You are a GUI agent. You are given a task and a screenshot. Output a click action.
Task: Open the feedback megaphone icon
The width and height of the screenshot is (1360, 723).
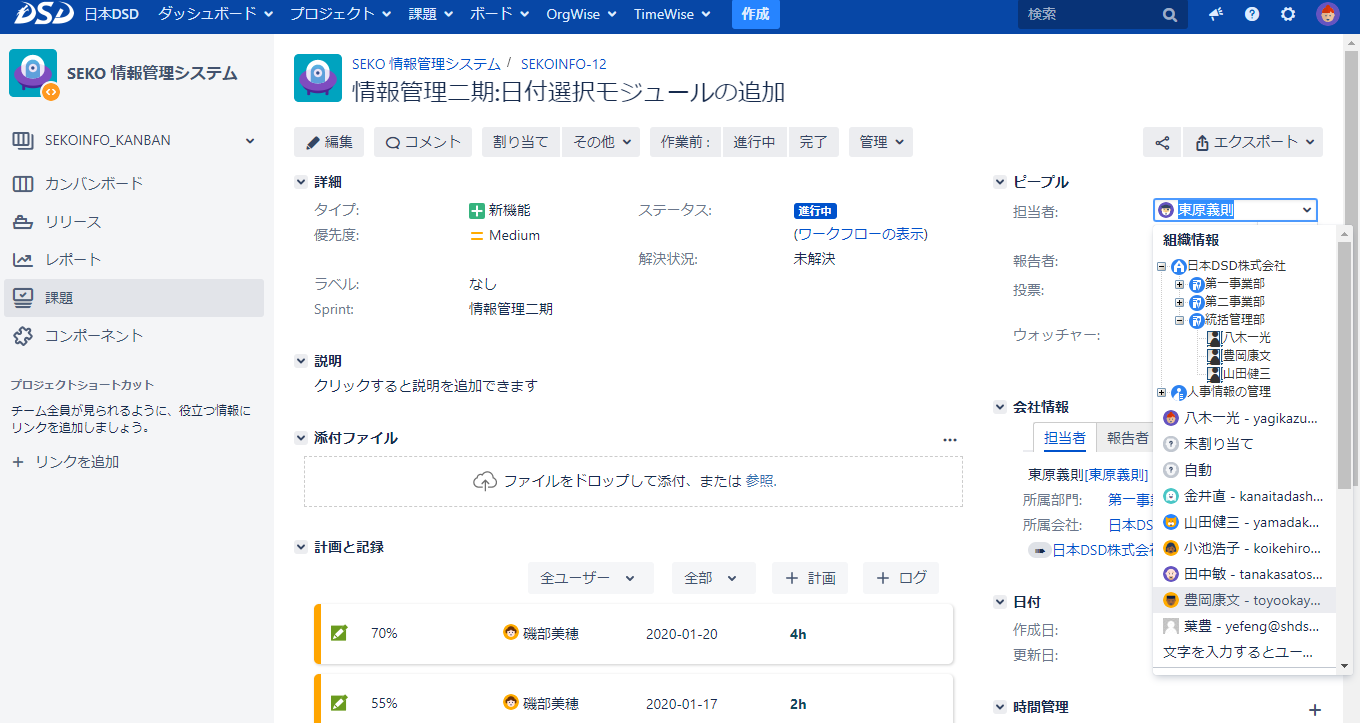(1216, 15)
